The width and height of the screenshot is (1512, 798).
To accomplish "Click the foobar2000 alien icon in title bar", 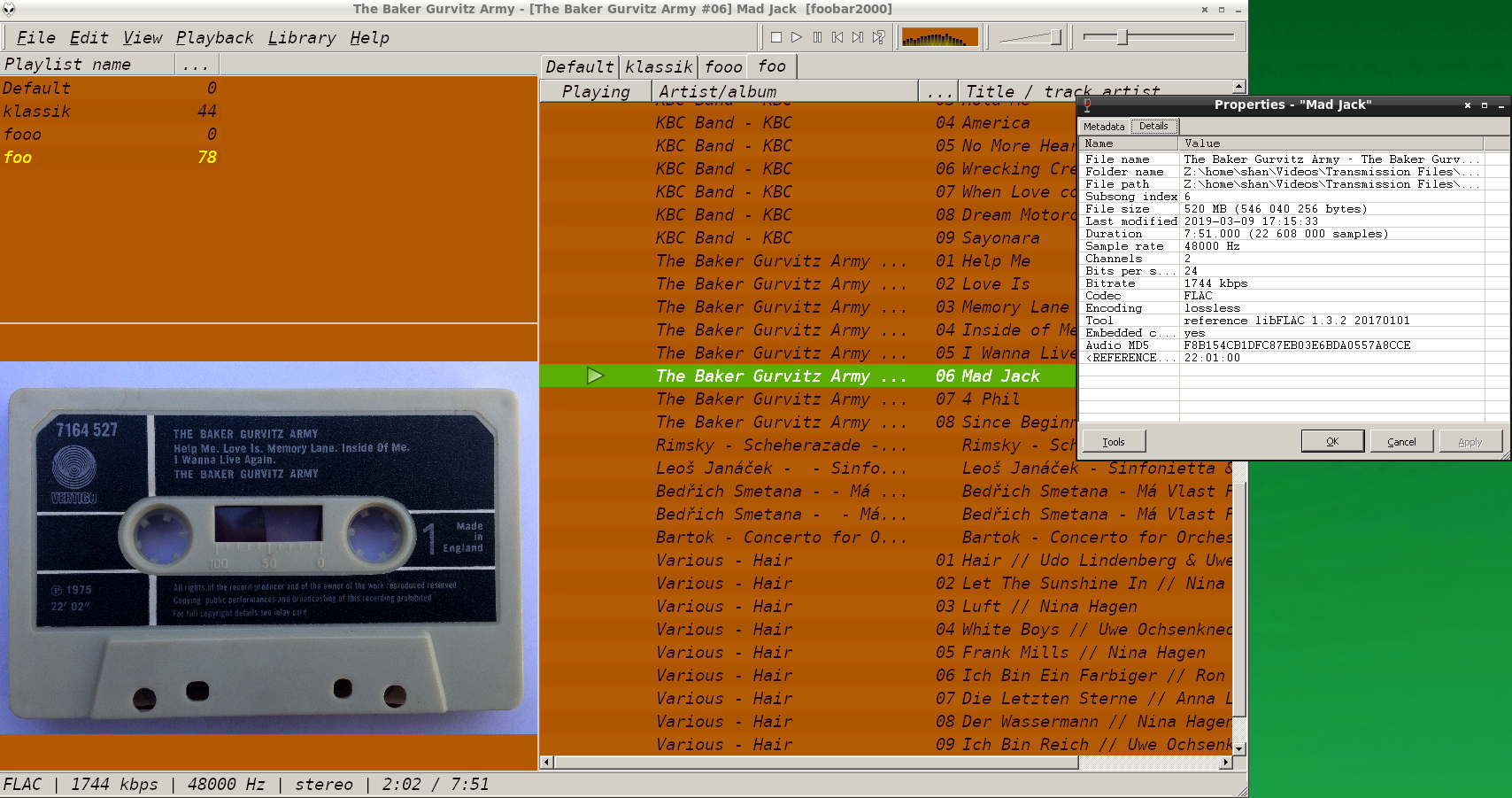I will [x=9, y=9].
